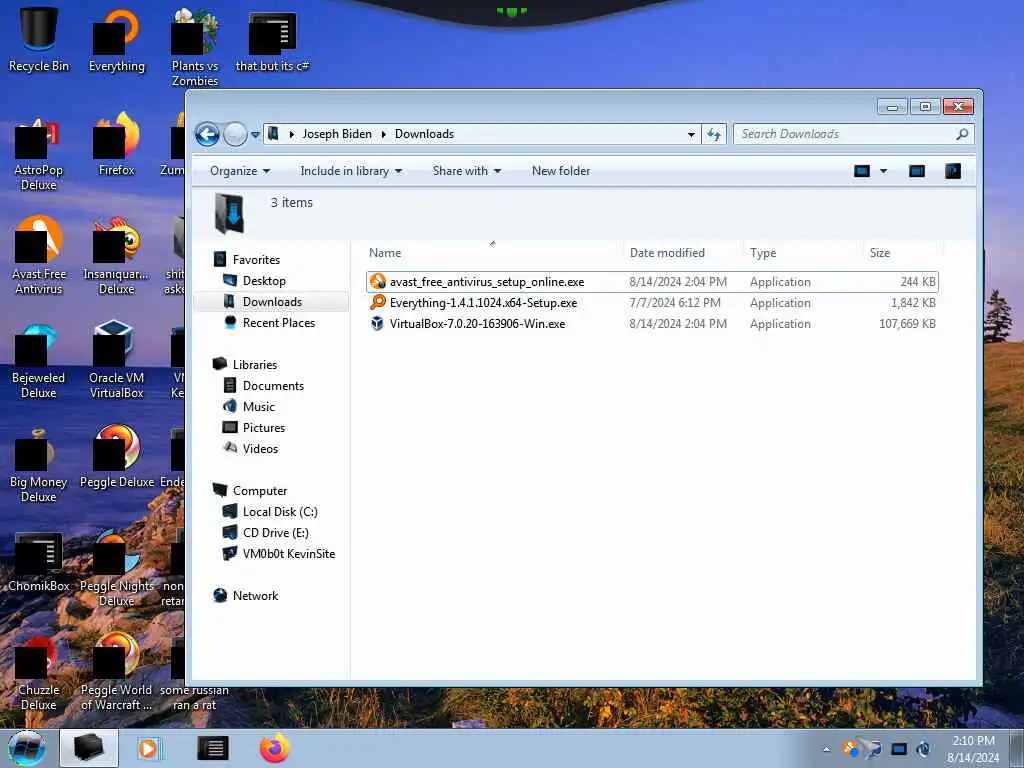Viewport: 1024px width, 768px height.
Task: Refresh the Downloads folder view
Action: coord(714,135)
